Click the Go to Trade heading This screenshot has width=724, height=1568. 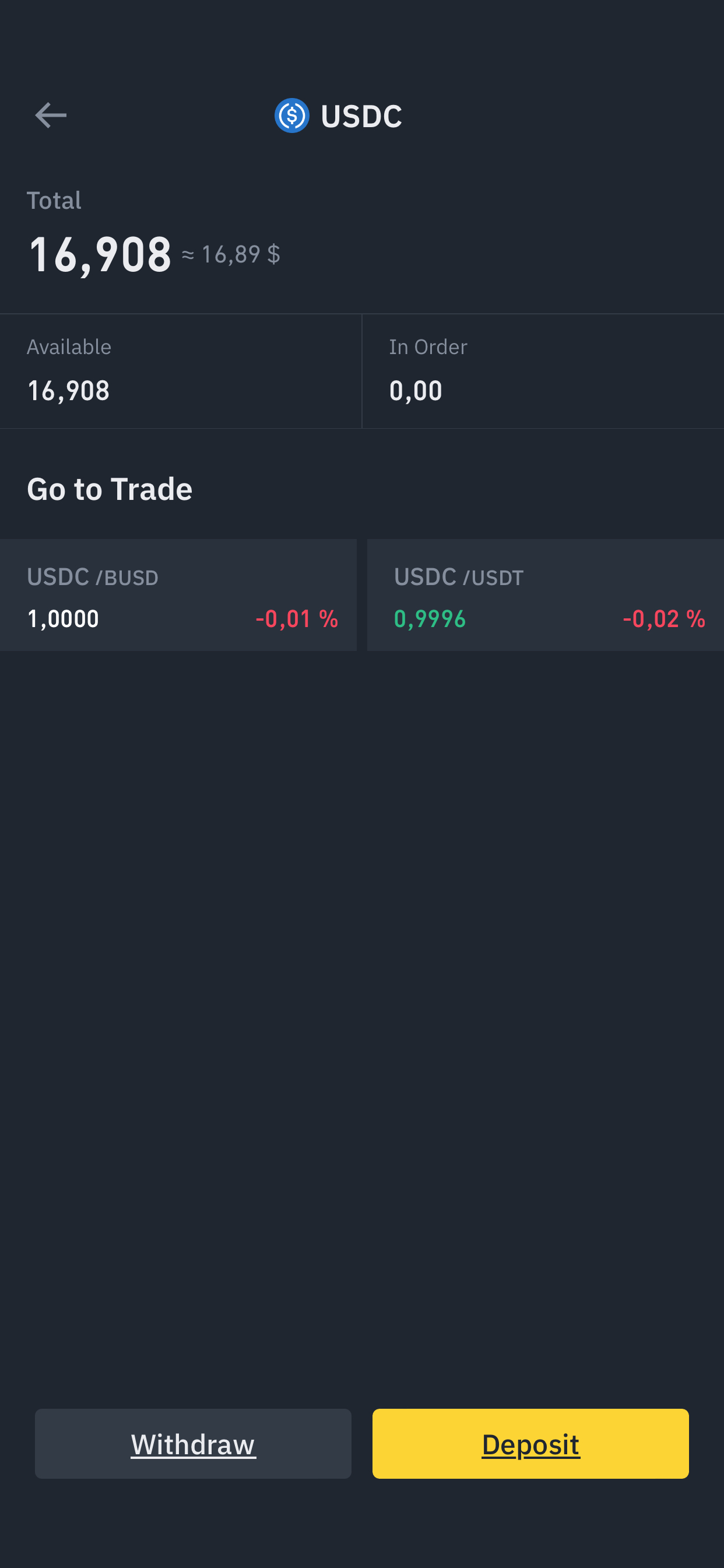click(110, 489)
